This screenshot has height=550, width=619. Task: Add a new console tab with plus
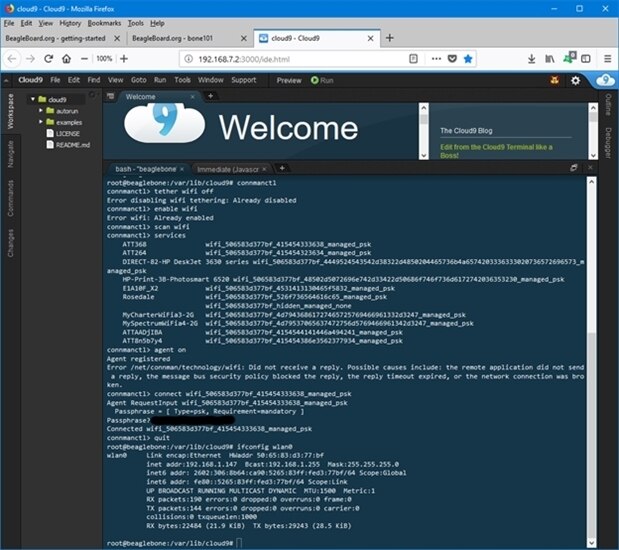(x=282, y=168)
